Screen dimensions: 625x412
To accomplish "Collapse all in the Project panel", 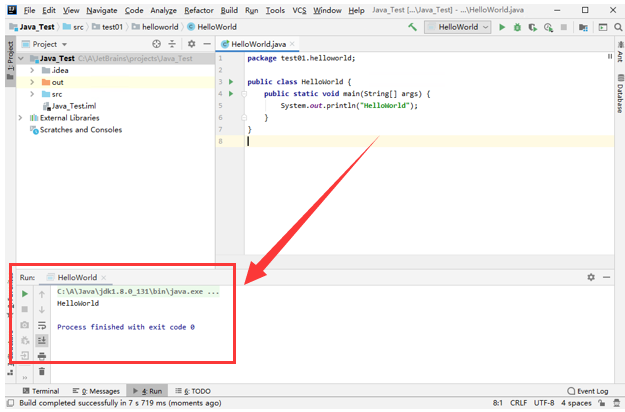I will 172,44.
